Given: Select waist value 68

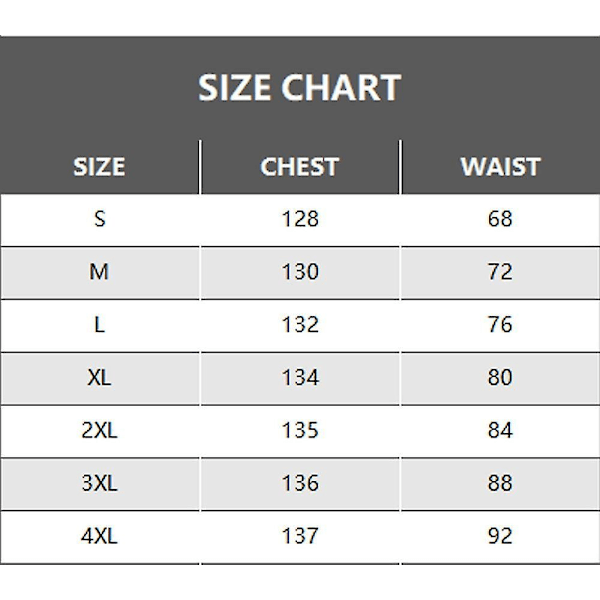Looking at the screenshot, I should pos(500,219).
